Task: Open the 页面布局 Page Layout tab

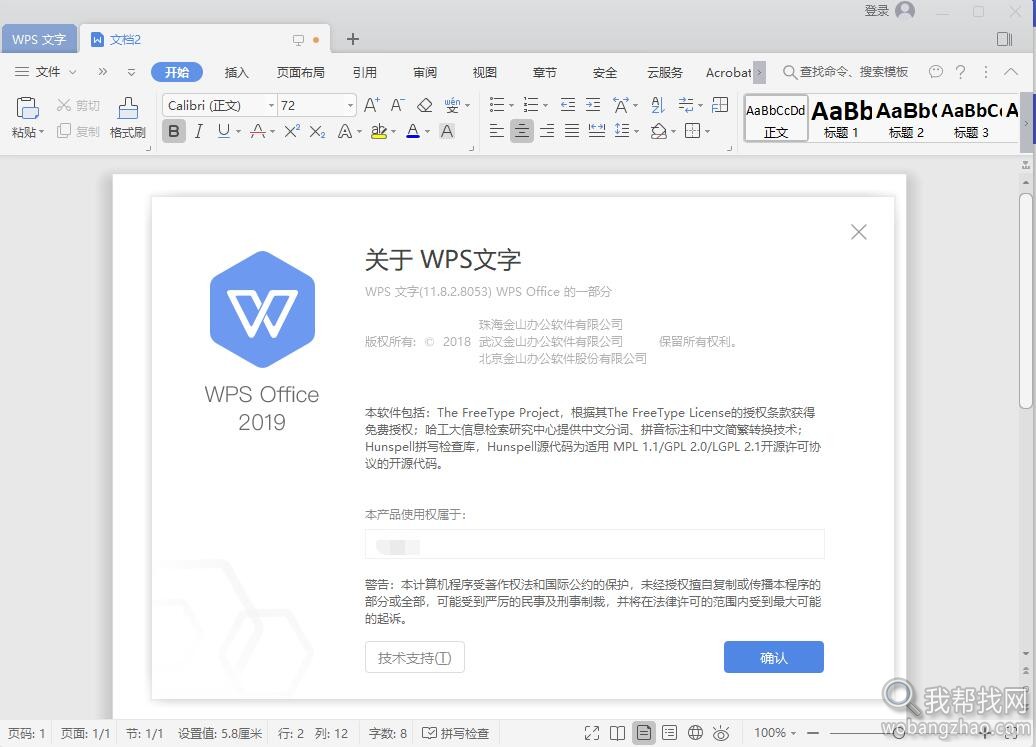Action: coord(301,72)
